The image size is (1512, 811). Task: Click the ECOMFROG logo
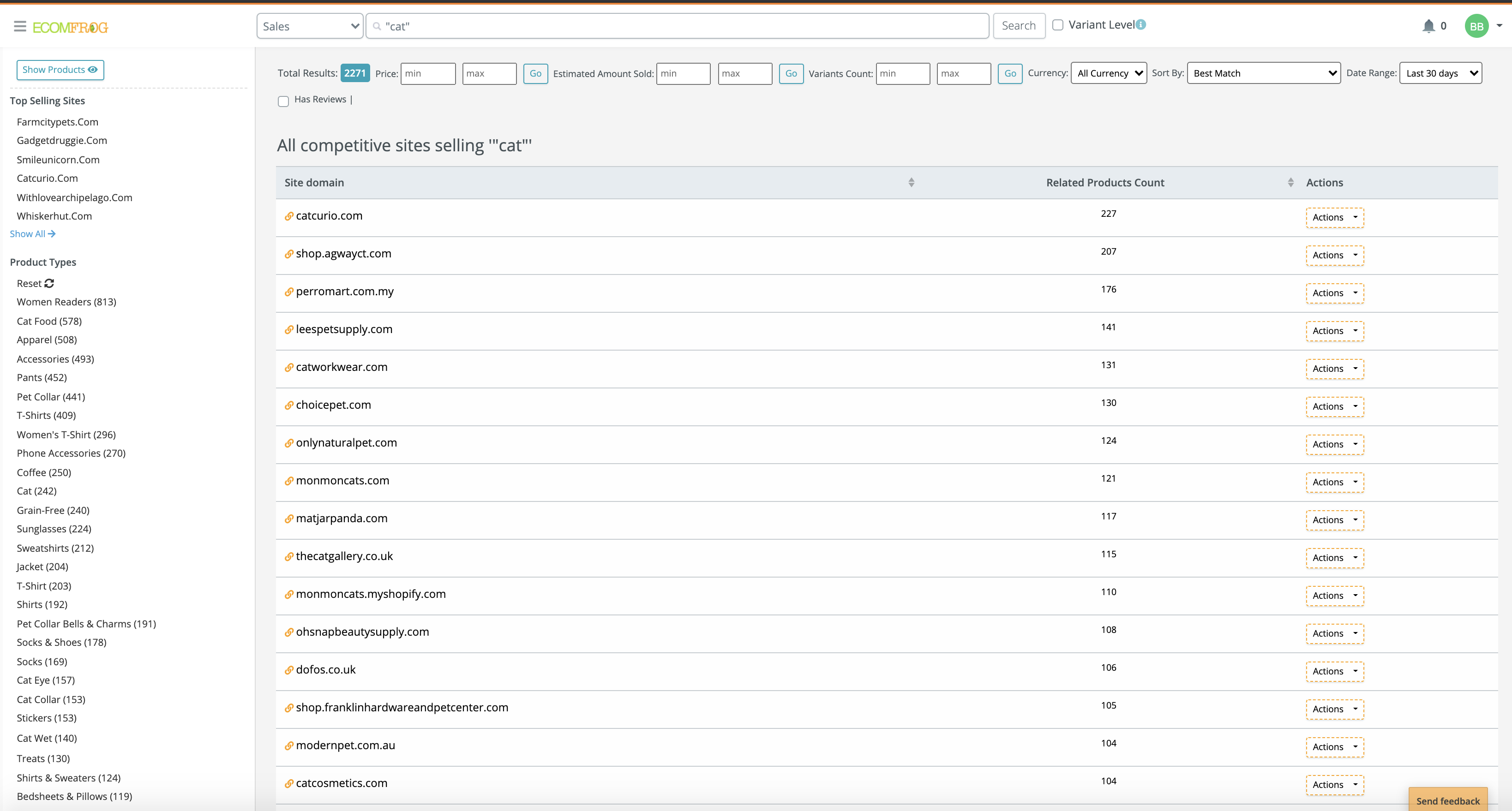coord(71,27)
